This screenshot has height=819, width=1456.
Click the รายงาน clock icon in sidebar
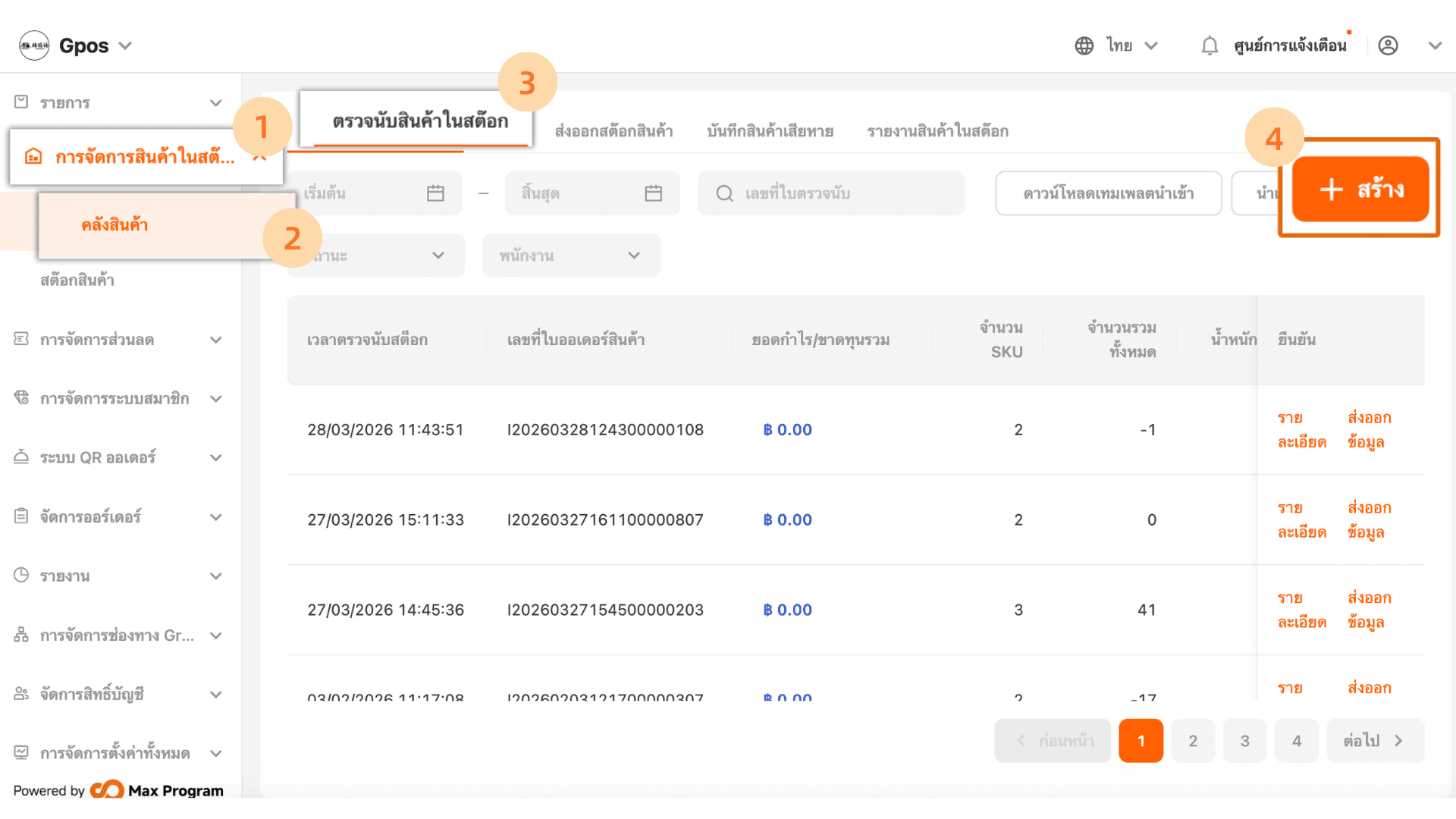21,576
